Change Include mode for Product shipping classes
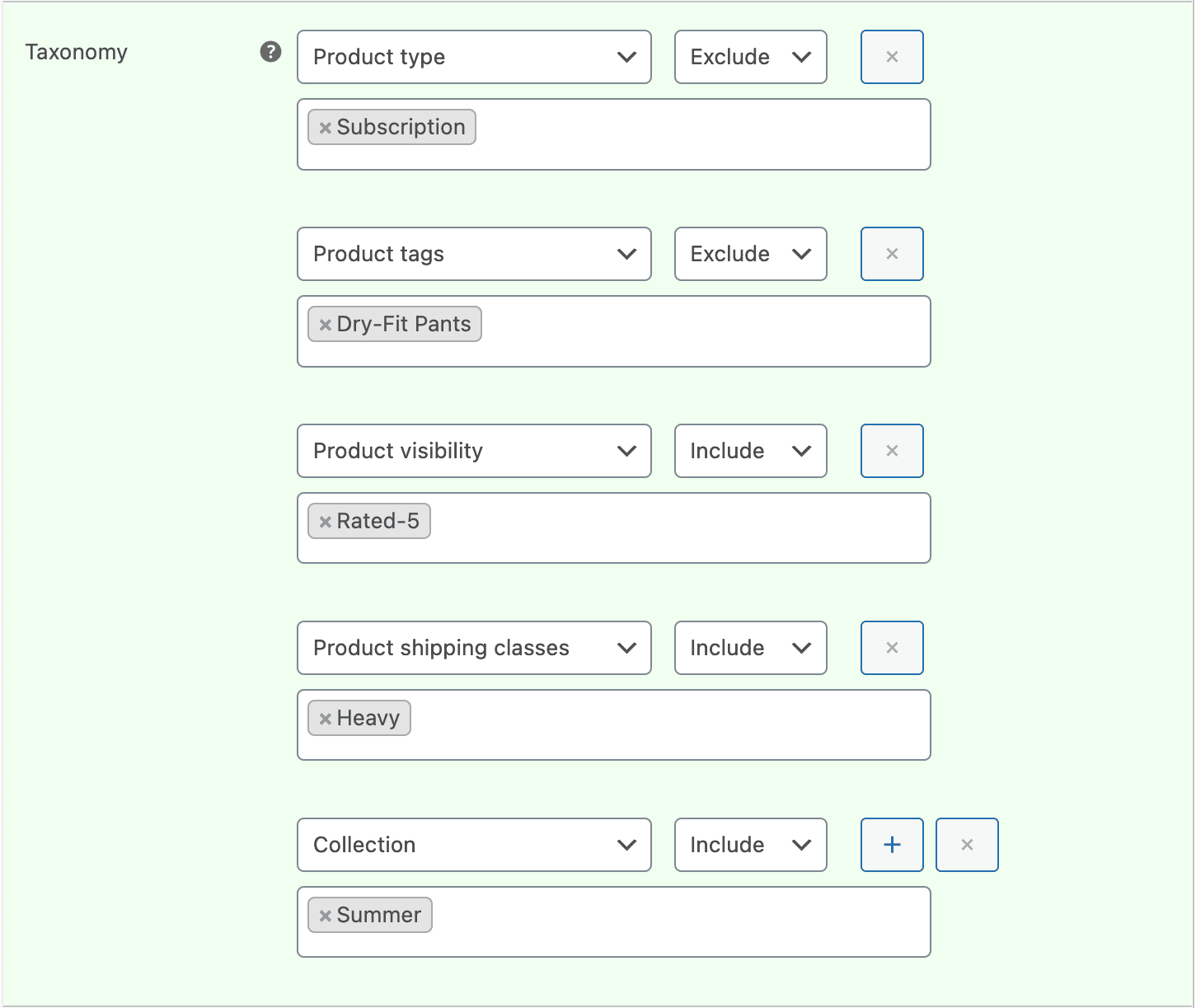 pos(750,648)
